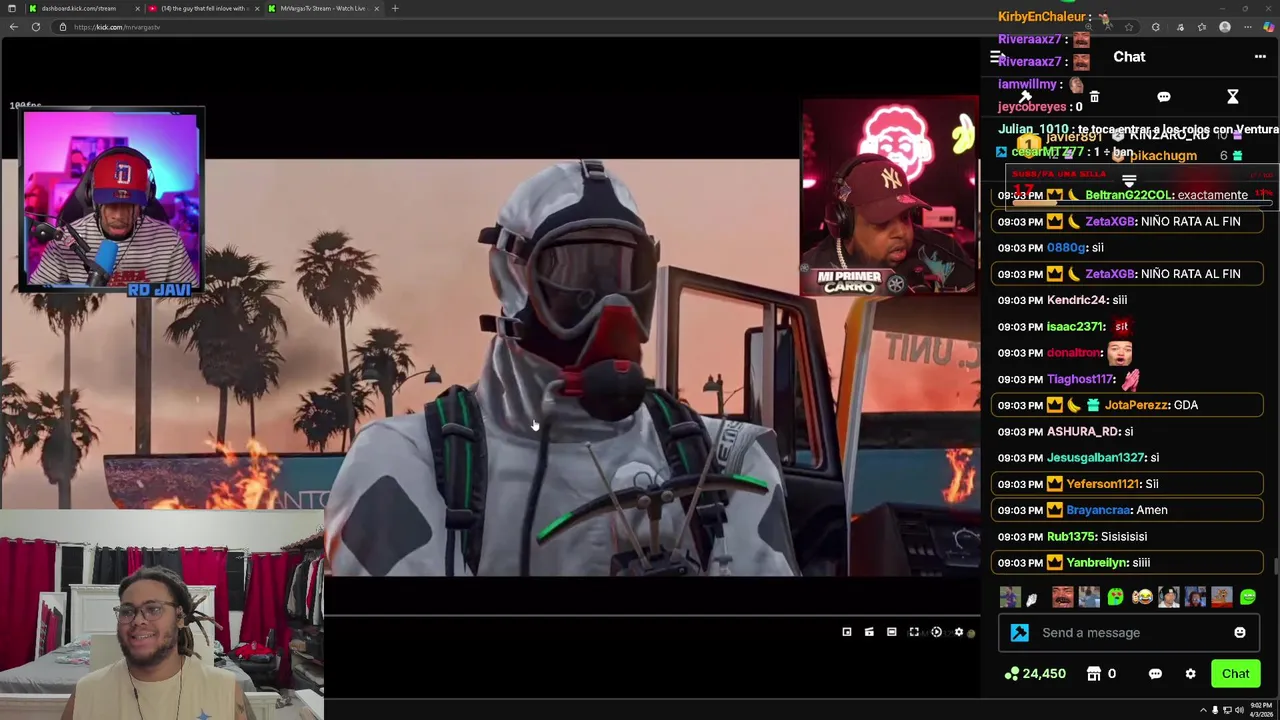The image size is (1280, 720).
Task: Toggle picture-in-picture mini player
Action: (x=847, y=632)
